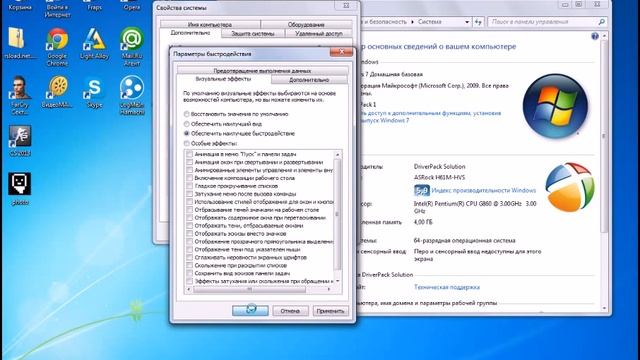This screenshot has height=360, width=640.
Task: Check Отображение тени под указателем мыши
Action: (189, 249)
